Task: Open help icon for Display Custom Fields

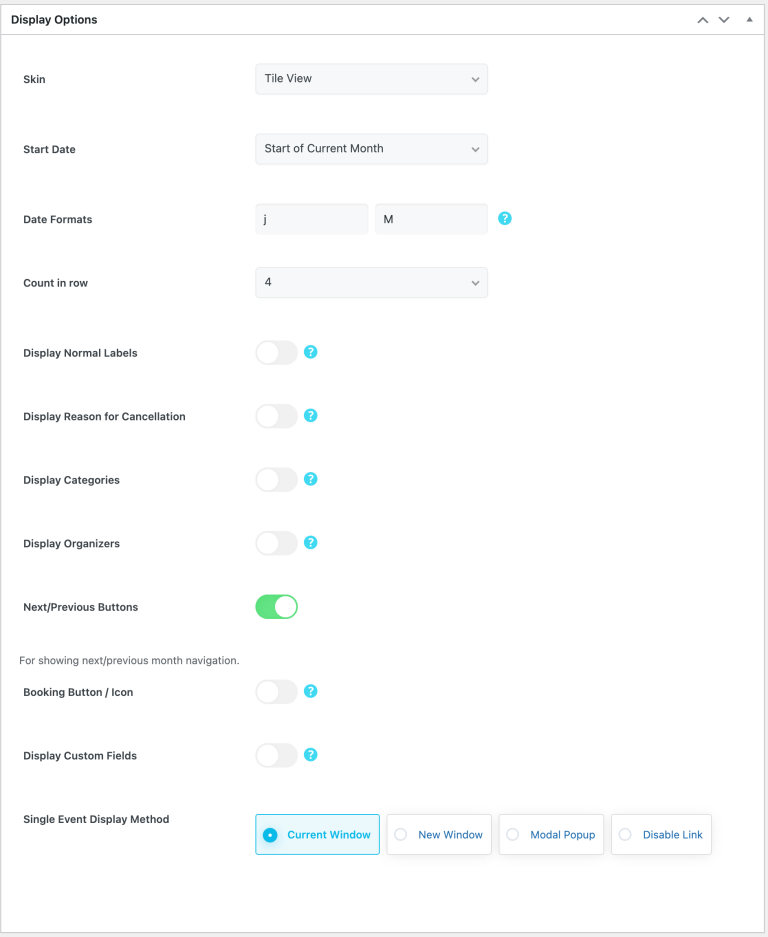Action: tap(310, 755)
